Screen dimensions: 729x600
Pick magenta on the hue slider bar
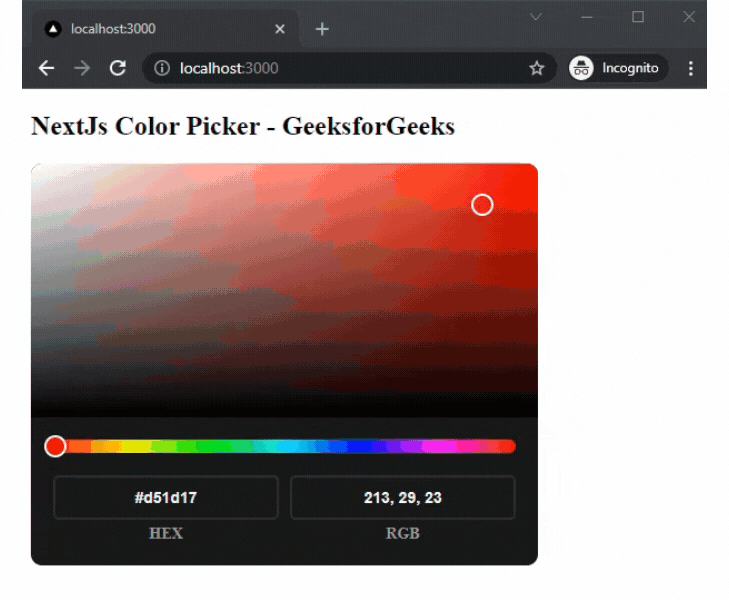tap(439, 446)
